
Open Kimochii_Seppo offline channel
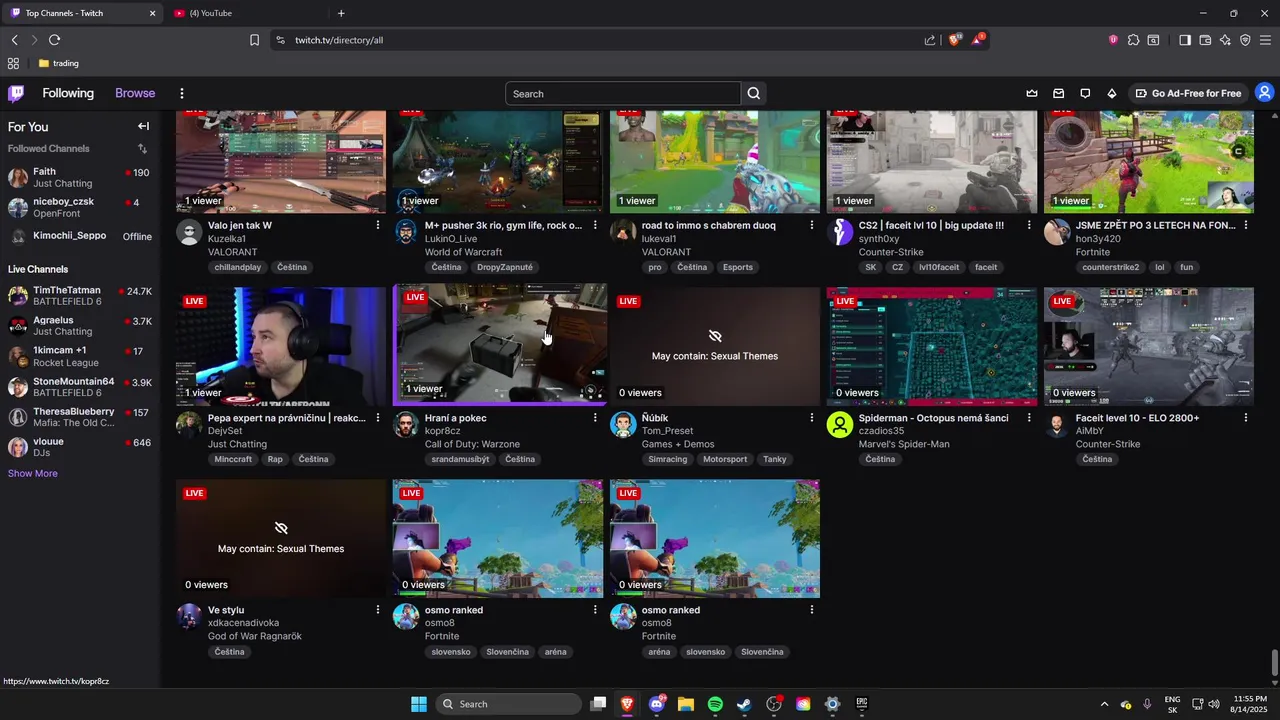80,236
